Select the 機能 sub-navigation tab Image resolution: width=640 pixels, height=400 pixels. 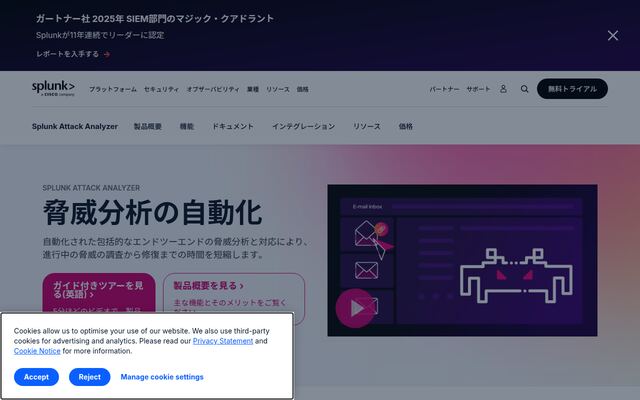pyautogui.click(x=187, y=127)
